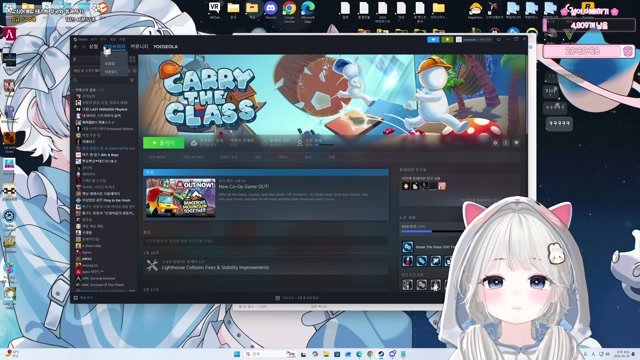Select the Fling to the Finish entry
Screen dimensions: 640x360
point(103,200)
